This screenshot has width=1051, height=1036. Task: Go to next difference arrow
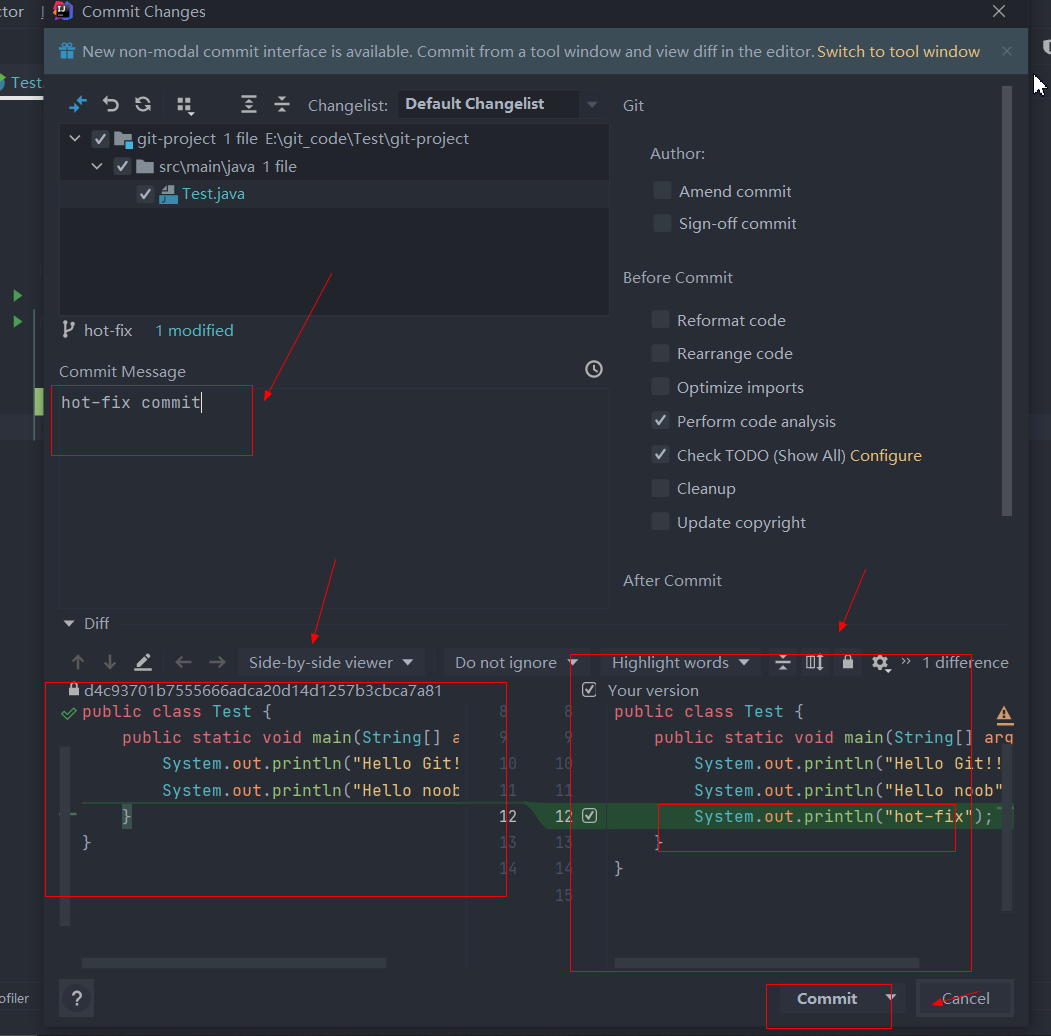pos(110,663)
